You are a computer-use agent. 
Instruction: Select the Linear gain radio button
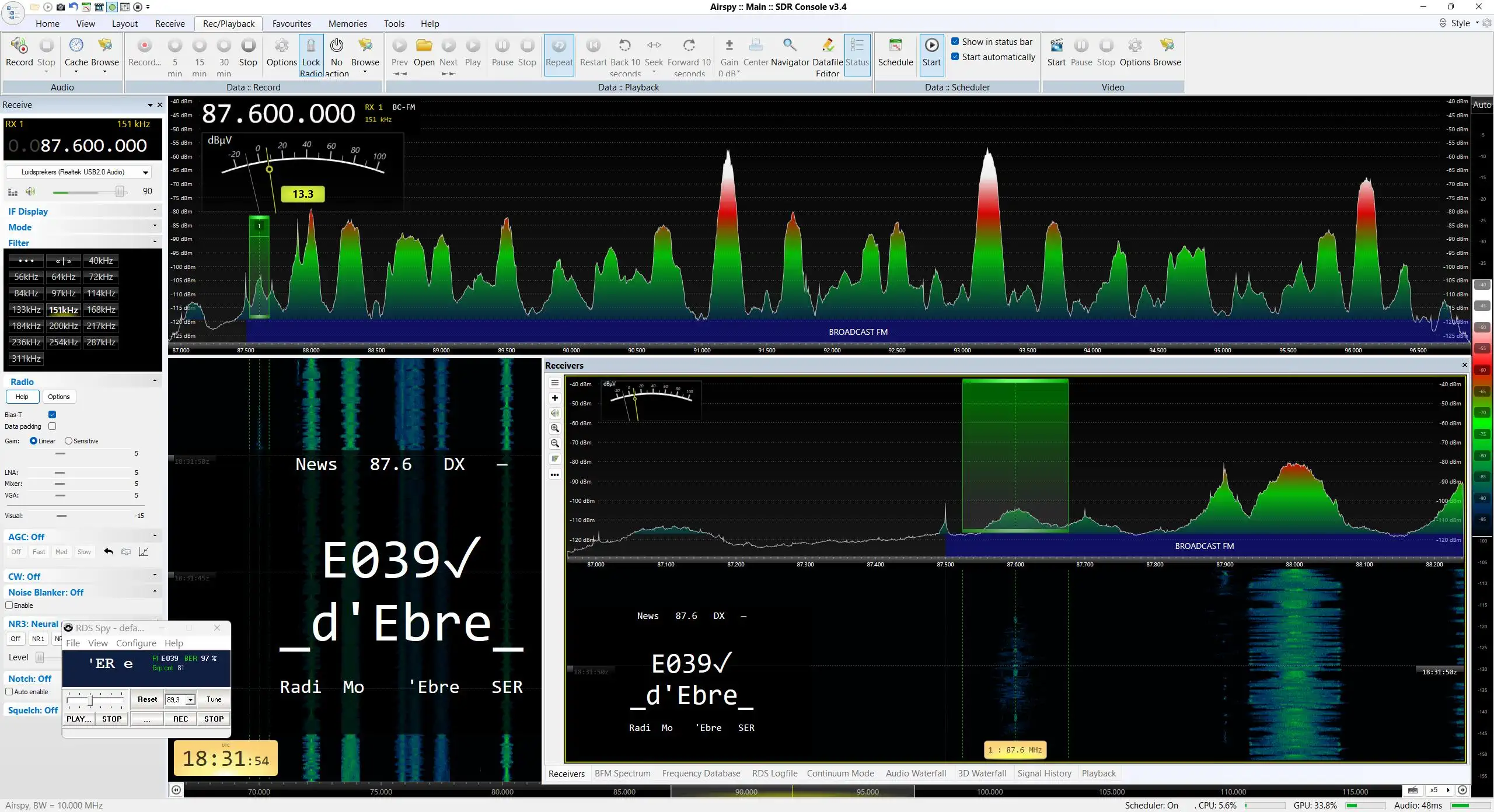pos(33,441)
